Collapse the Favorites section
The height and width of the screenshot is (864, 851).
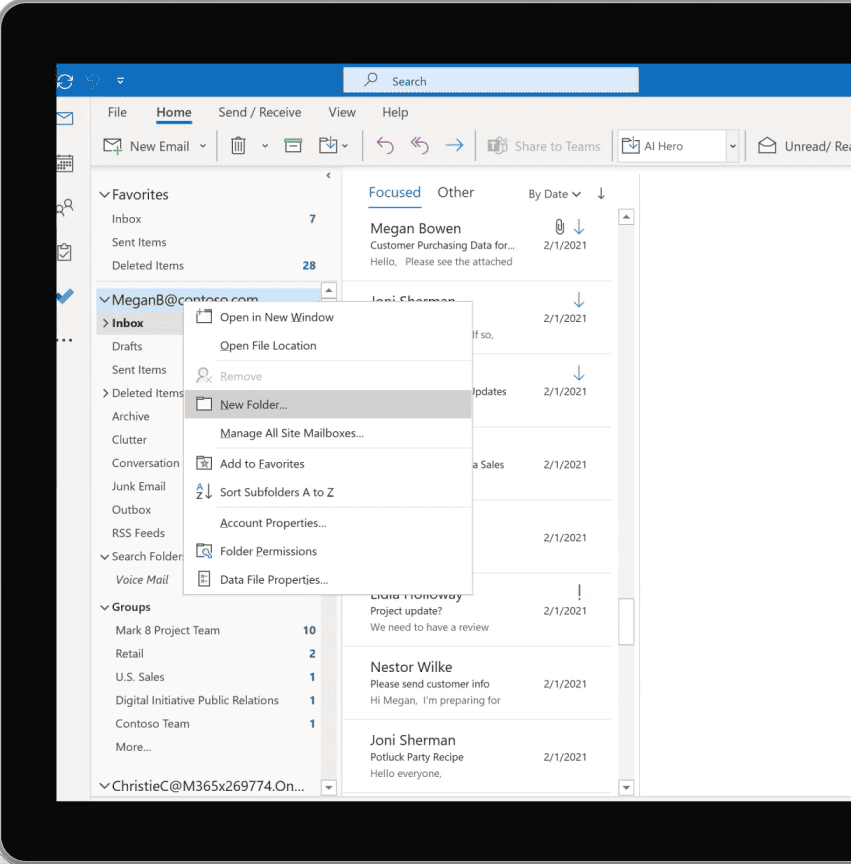pos(104,195)
